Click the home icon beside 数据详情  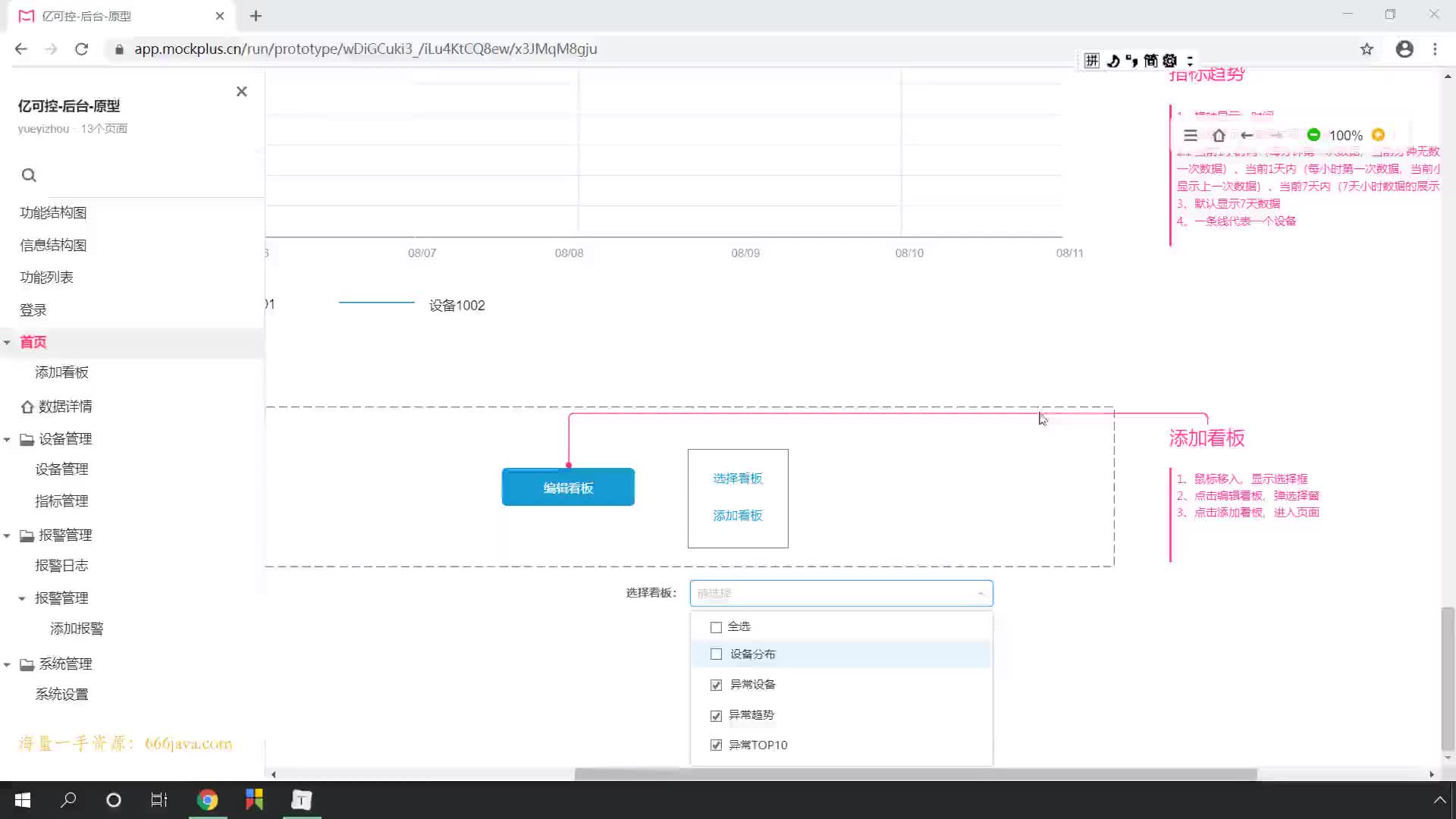(x=27, y=407)
